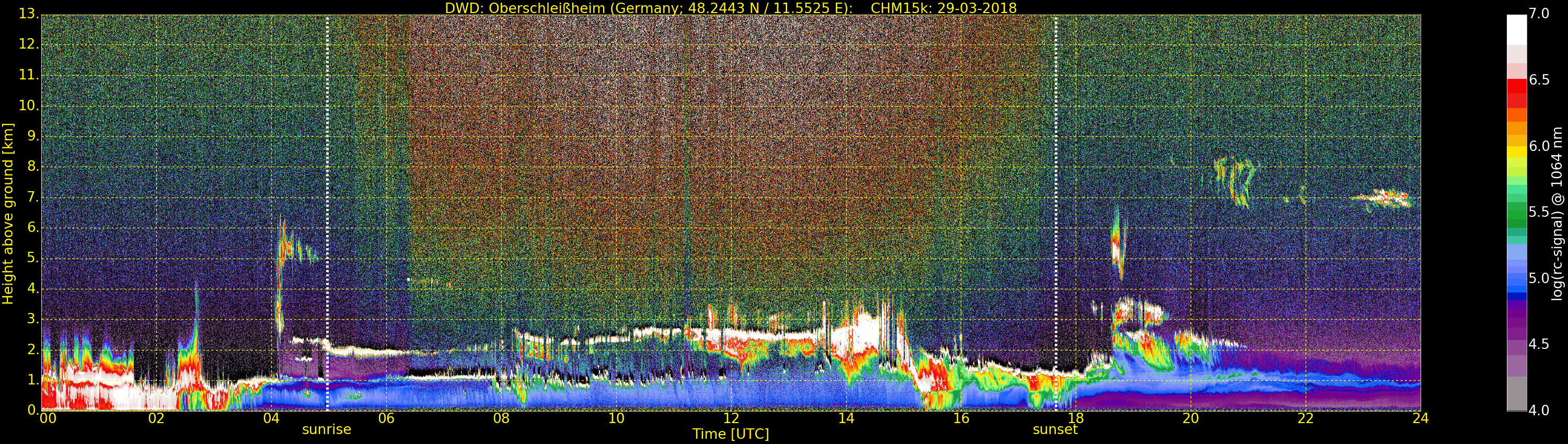Click the '08' time tick label
This screenshot has height=444, width=1568.
[501, 418]
